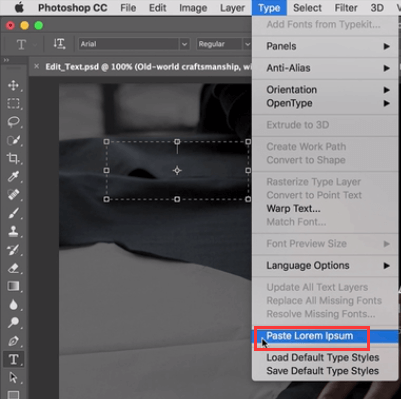Image resolution: width=401 pixels, height=399 pixels.
Task: Open the Regular font style dropdown
Action: 223,44
